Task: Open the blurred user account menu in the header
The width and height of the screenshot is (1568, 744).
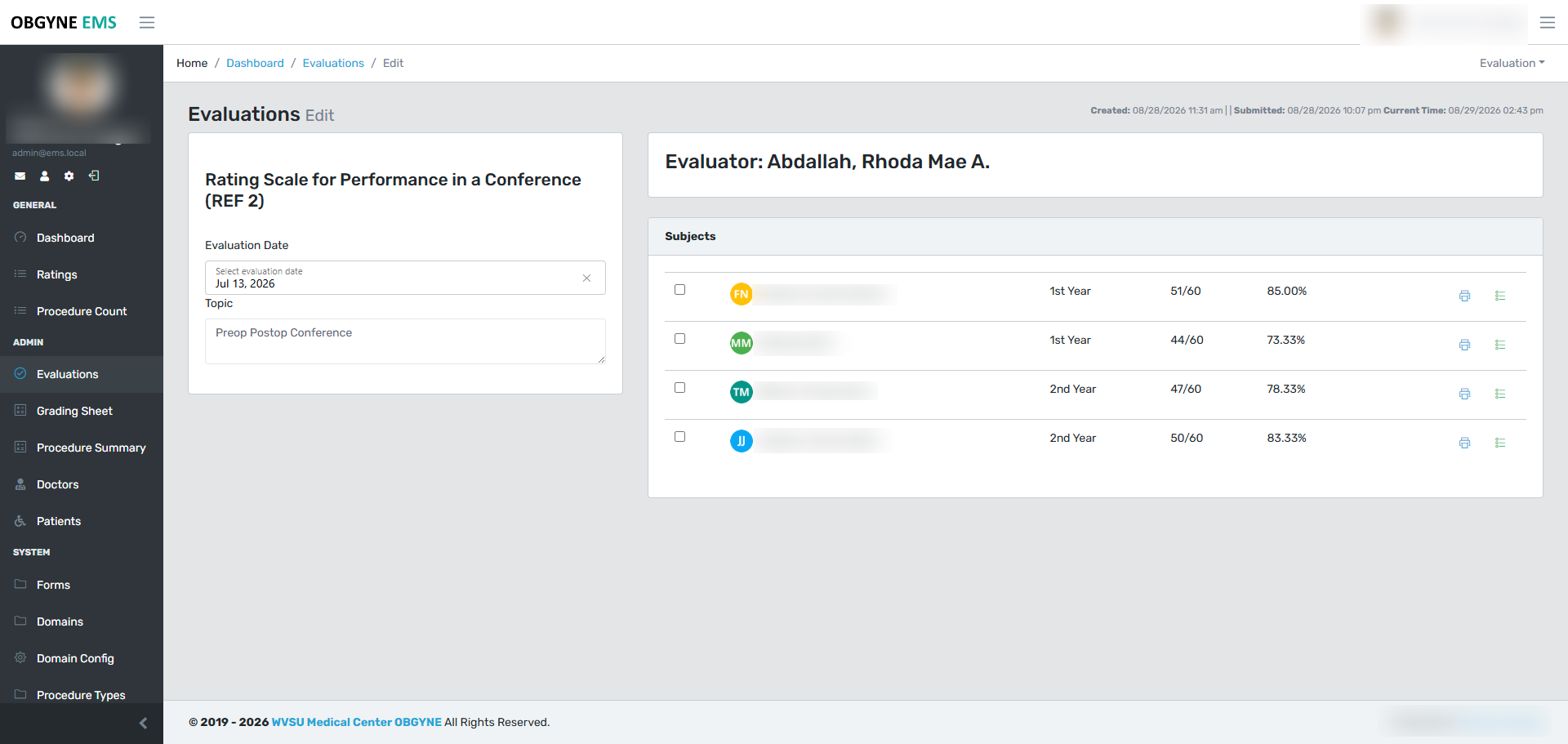Action: 1445,23
